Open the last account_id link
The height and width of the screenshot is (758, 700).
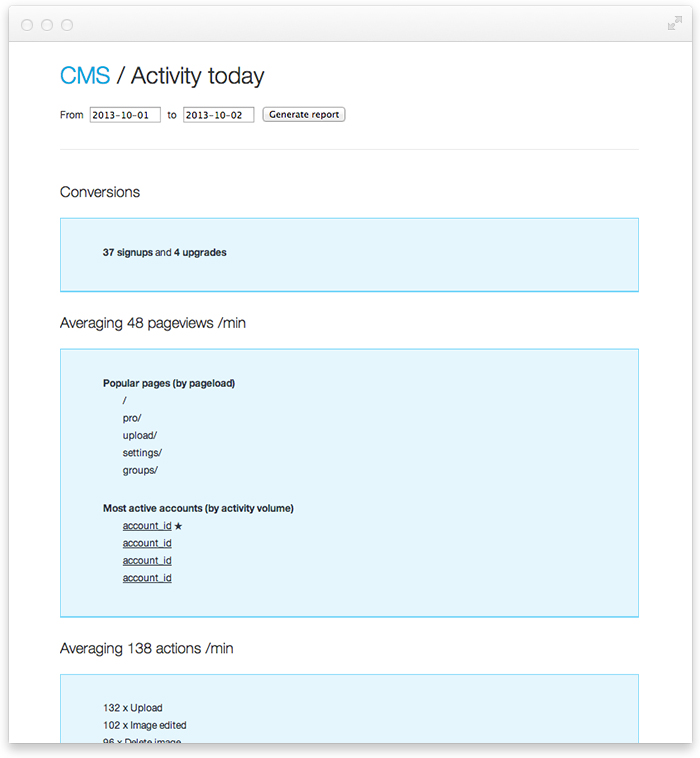147,578
